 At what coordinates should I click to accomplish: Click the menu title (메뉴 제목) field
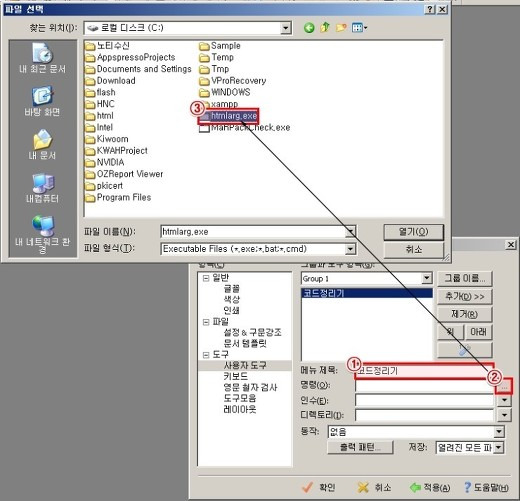tap(424, 371)
